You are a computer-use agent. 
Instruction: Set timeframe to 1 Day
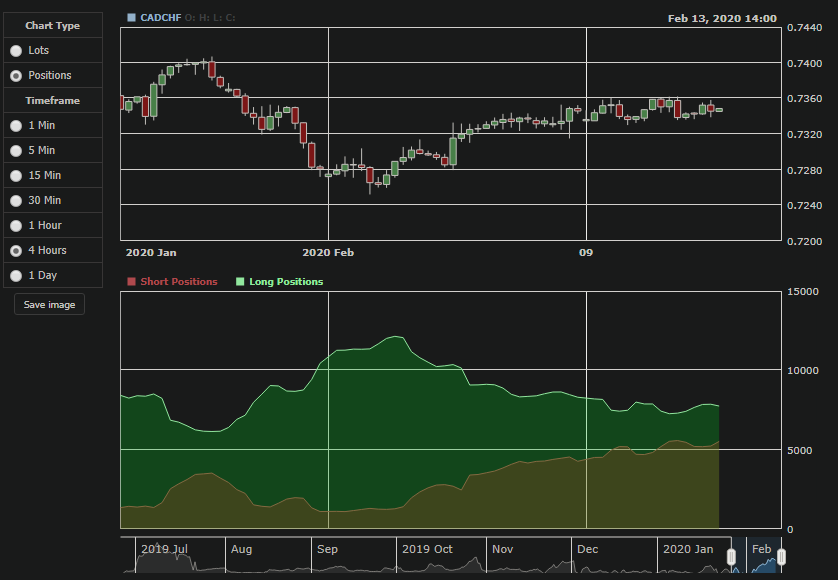16,275
